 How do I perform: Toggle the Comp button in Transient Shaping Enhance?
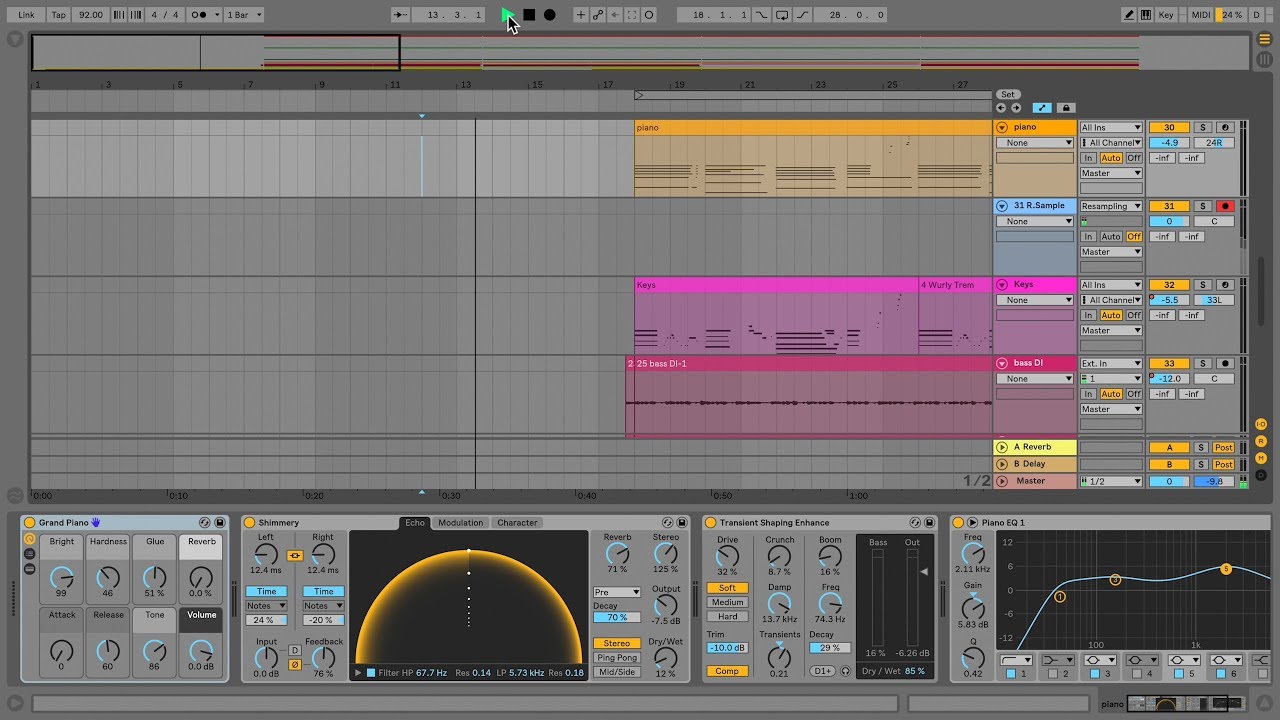point(727,671)
